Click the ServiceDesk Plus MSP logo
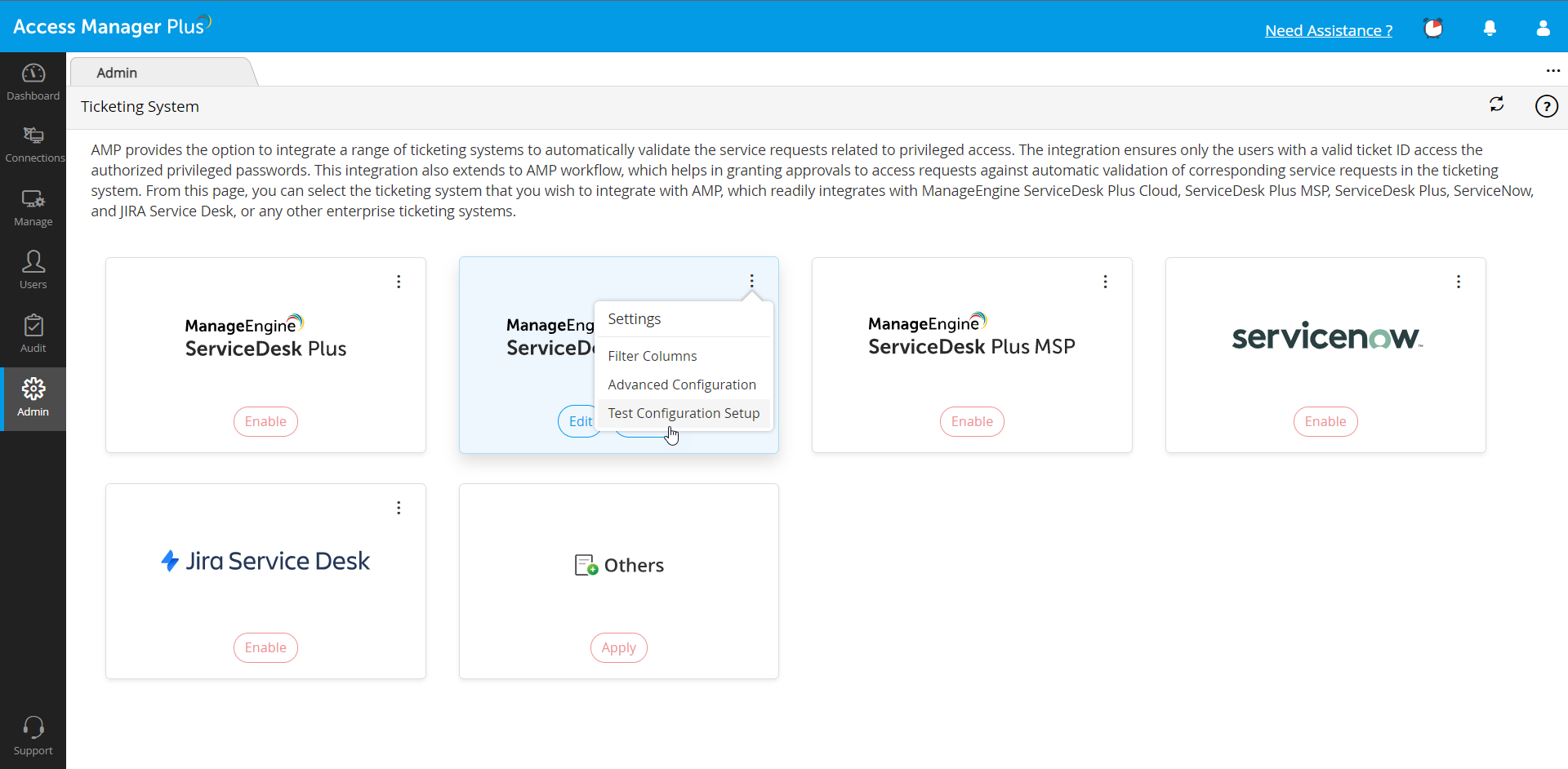The width and height of the screenshot is (1568, 769). click(x=972, y=335)
